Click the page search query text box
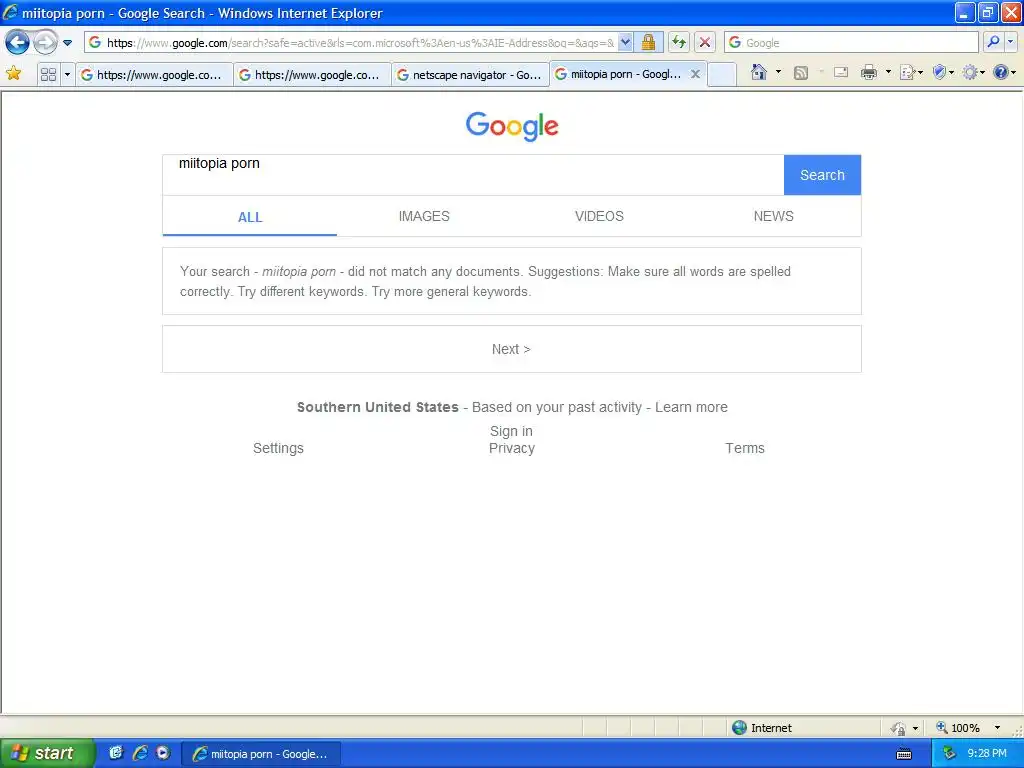Screen dimensions: 1024x768 click(x=473, y=175)
